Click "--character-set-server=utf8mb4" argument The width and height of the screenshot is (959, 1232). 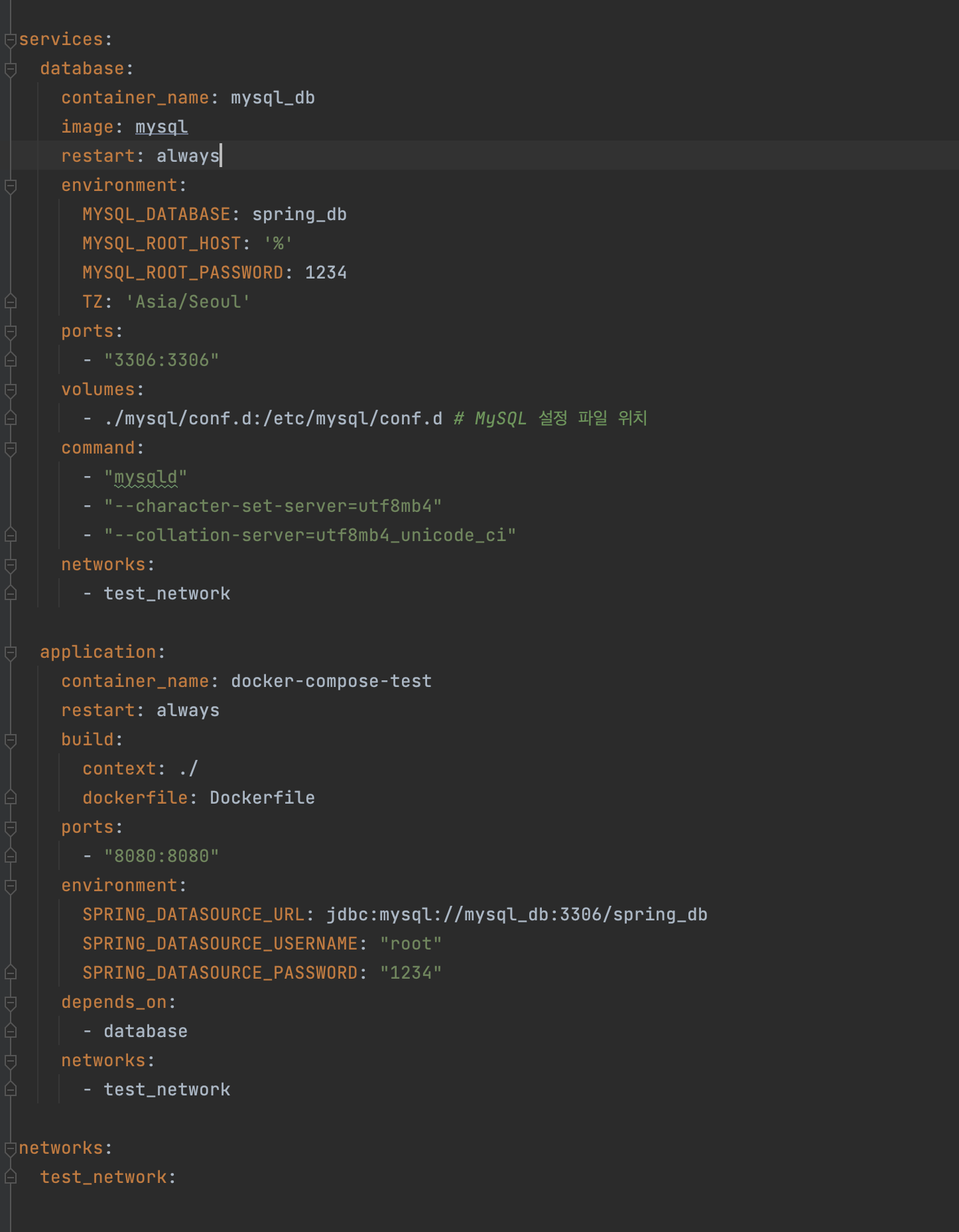(x=273, y=506)
